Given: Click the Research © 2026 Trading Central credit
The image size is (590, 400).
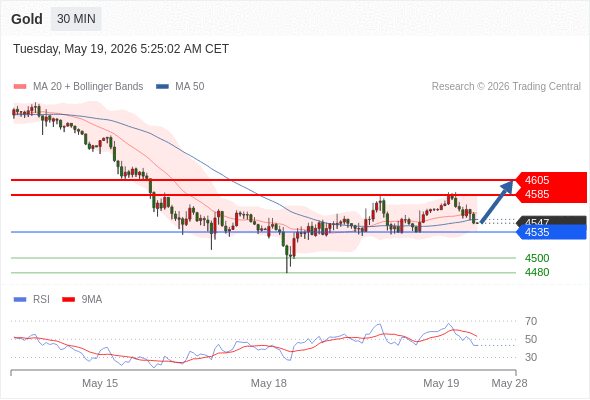Looking at the screenshot, I should pos(506,87).
